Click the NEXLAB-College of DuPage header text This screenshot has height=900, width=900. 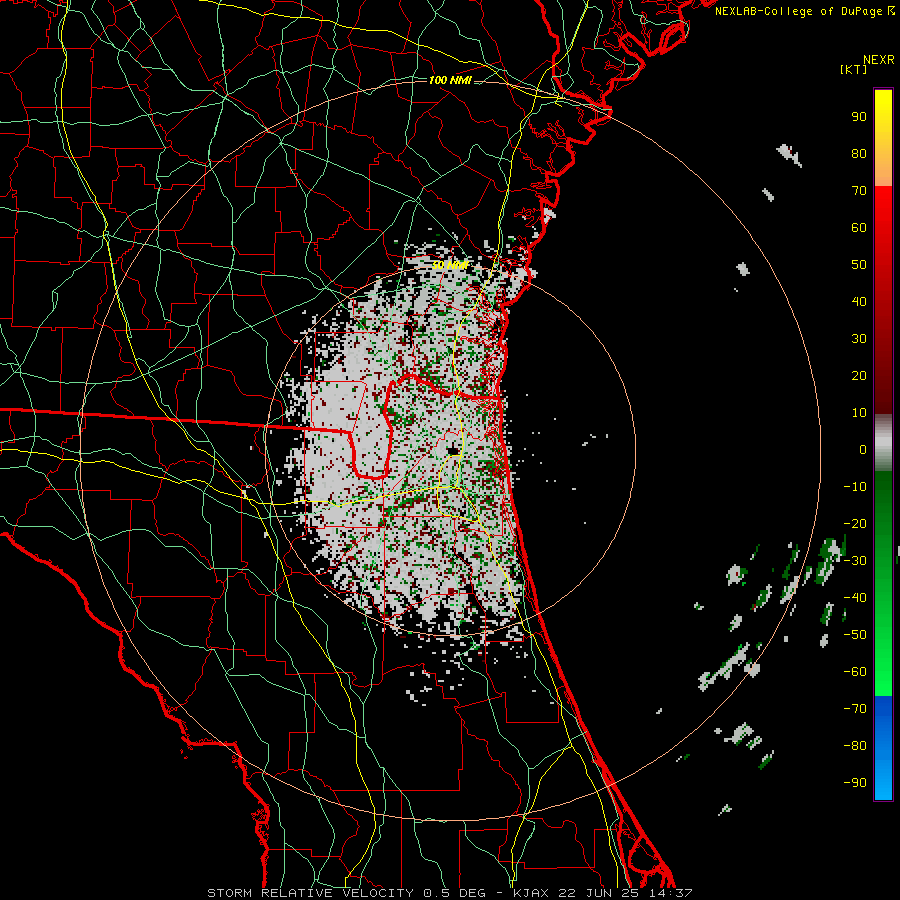point(800,11)
